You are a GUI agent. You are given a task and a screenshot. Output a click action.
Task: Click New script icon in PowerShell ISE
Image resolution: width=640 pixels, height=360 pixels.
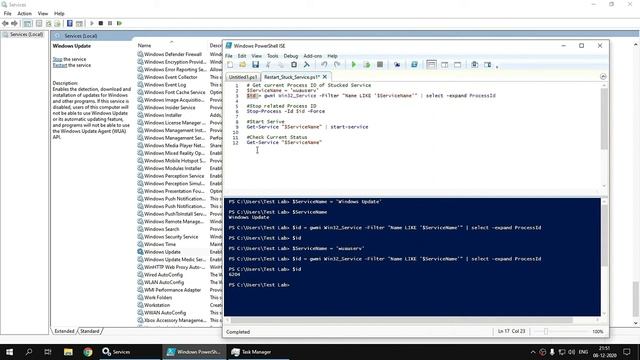230,64
